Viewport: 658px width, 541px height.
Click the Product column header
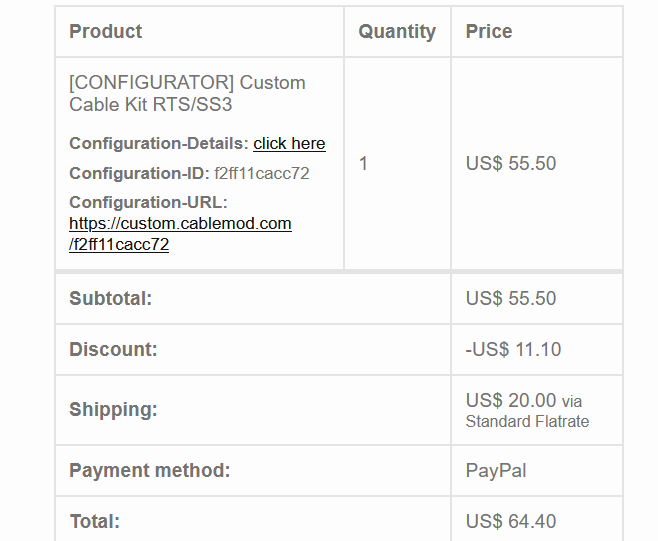tap(106, 31)
